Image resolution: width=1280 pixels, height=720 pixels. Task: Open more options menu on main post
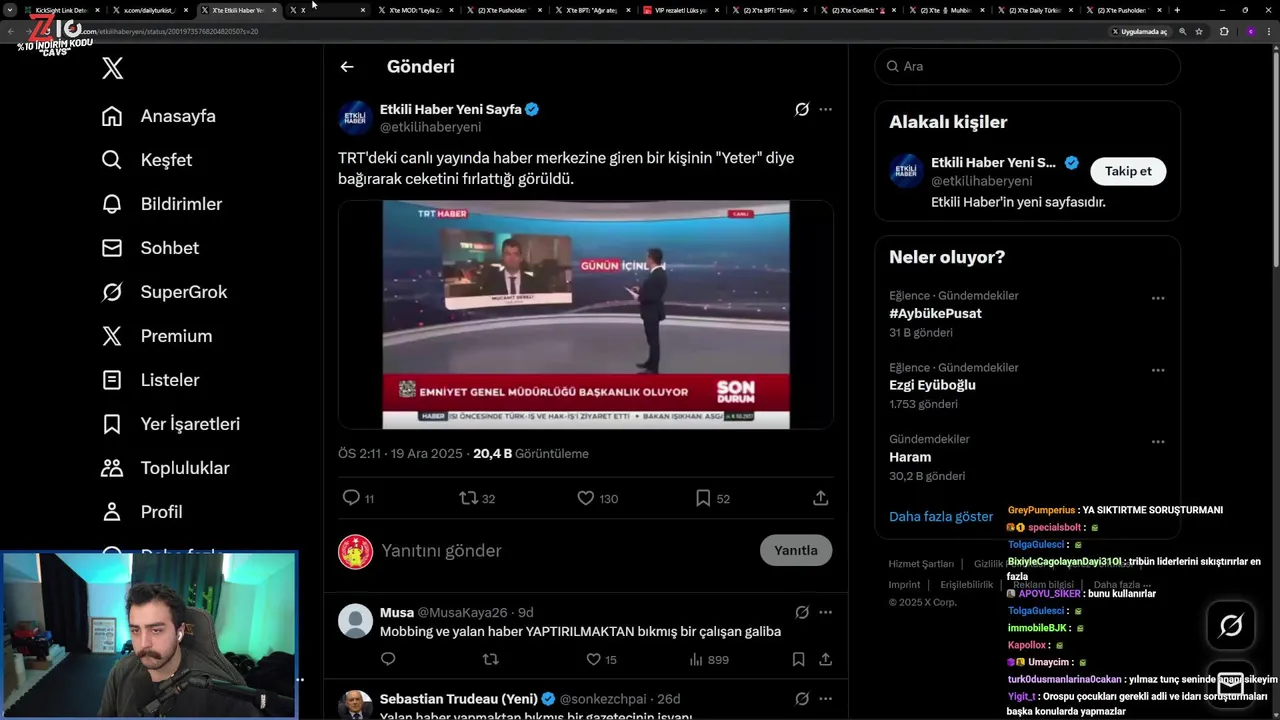tap(825, 109)
